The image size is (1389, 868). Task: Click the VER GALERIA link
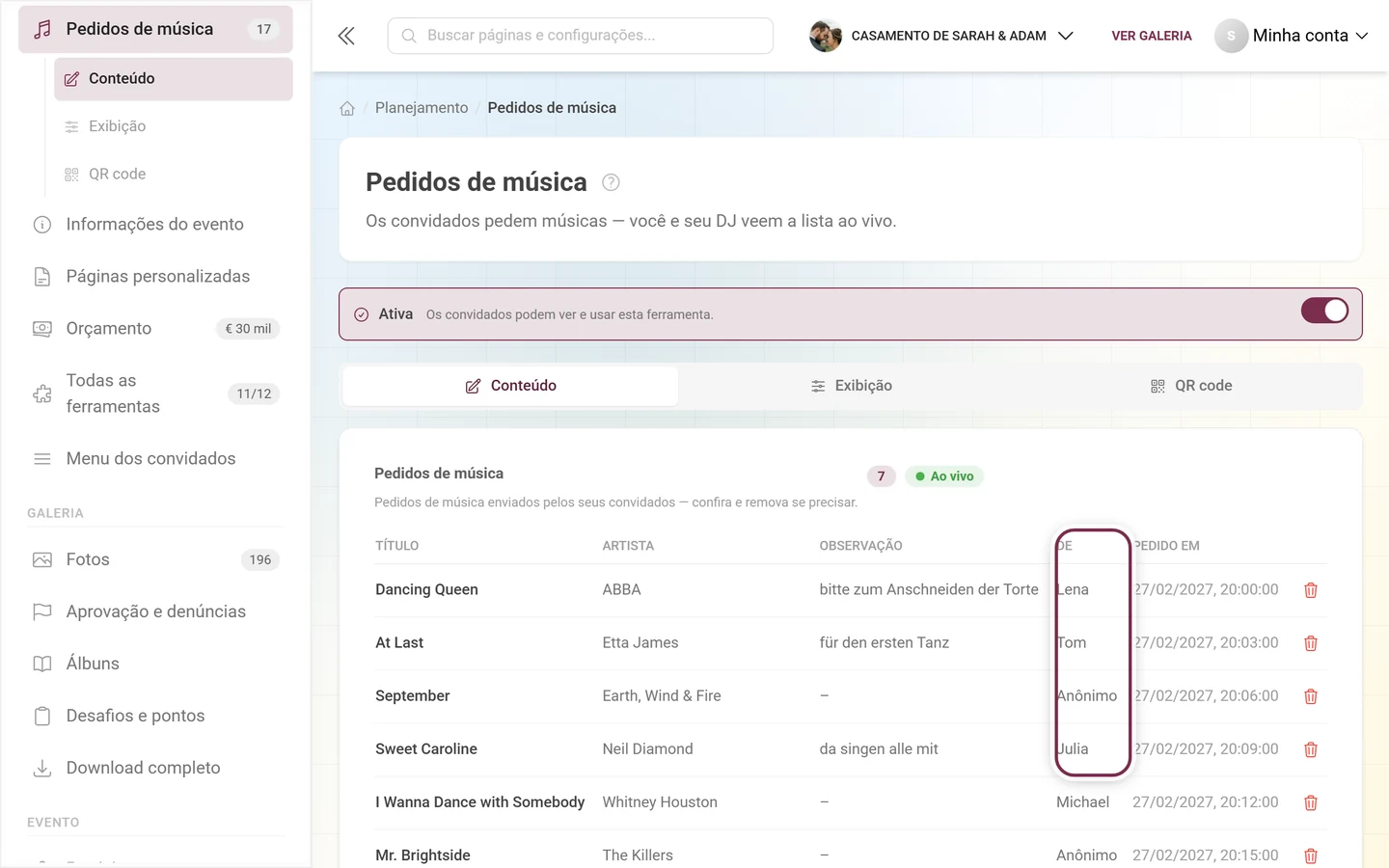click(1152, 36)
